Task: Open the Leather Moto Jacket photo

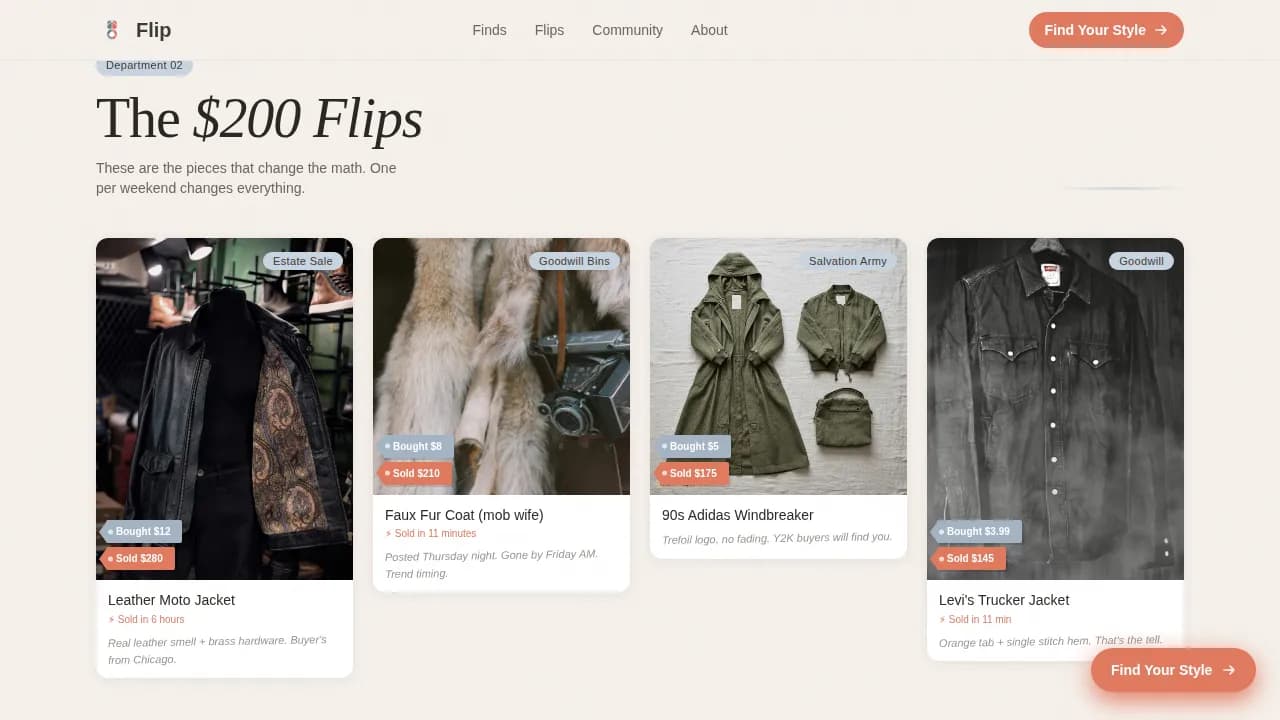Action: [x=224, y=409]
